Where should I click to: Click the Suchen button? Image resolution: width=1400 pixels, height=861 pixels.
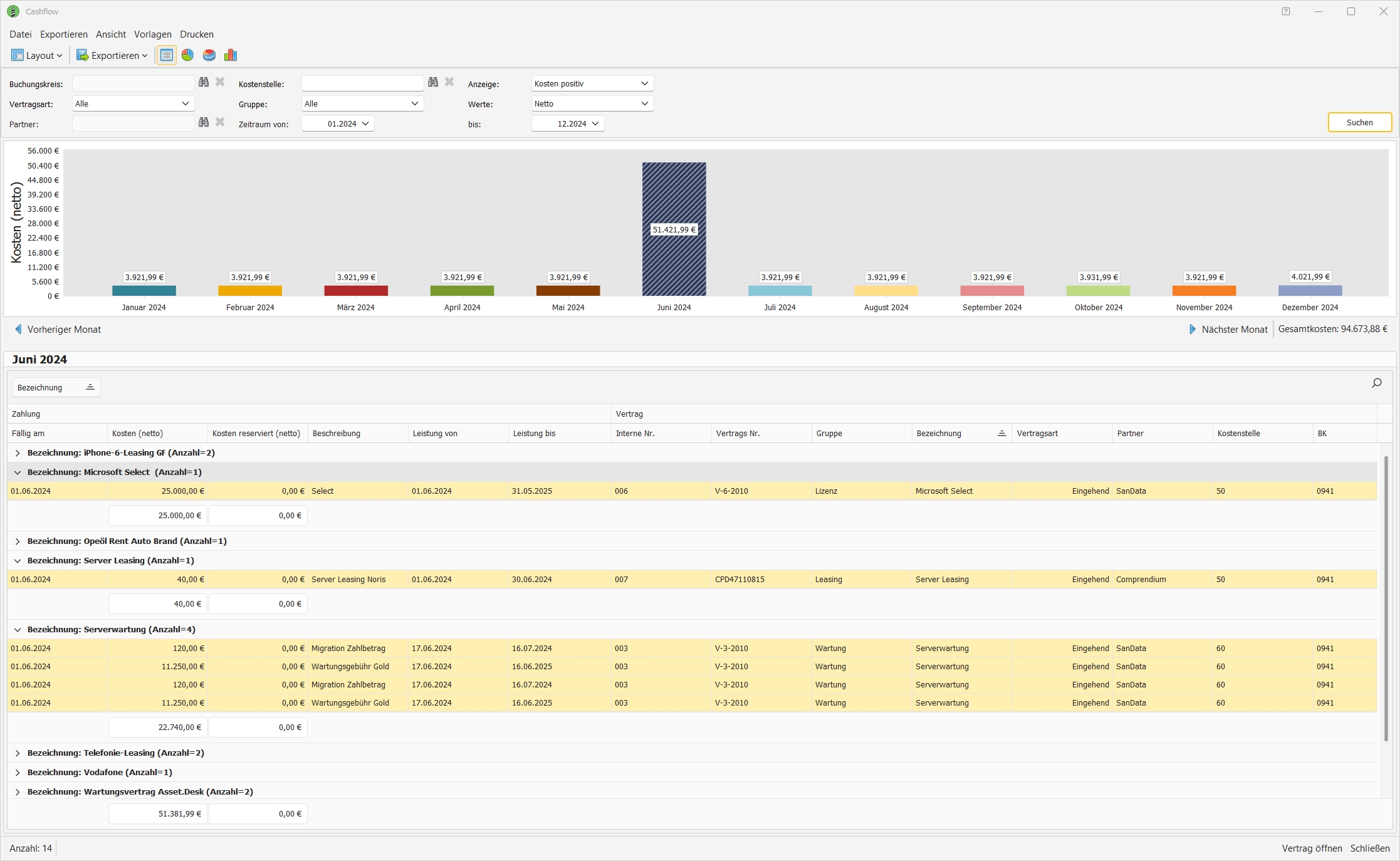pos(1359,122)
